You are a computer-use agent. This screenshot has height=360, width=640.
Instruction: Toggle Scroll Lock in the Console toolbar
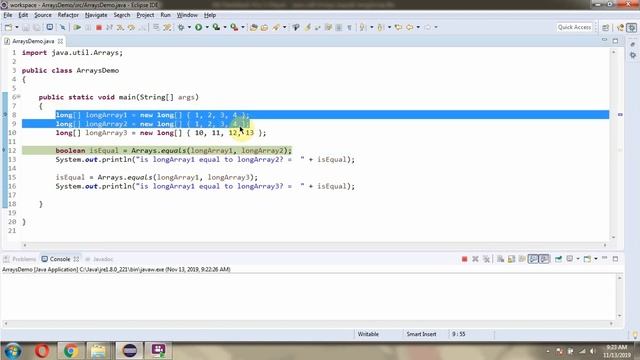point(511,259)
